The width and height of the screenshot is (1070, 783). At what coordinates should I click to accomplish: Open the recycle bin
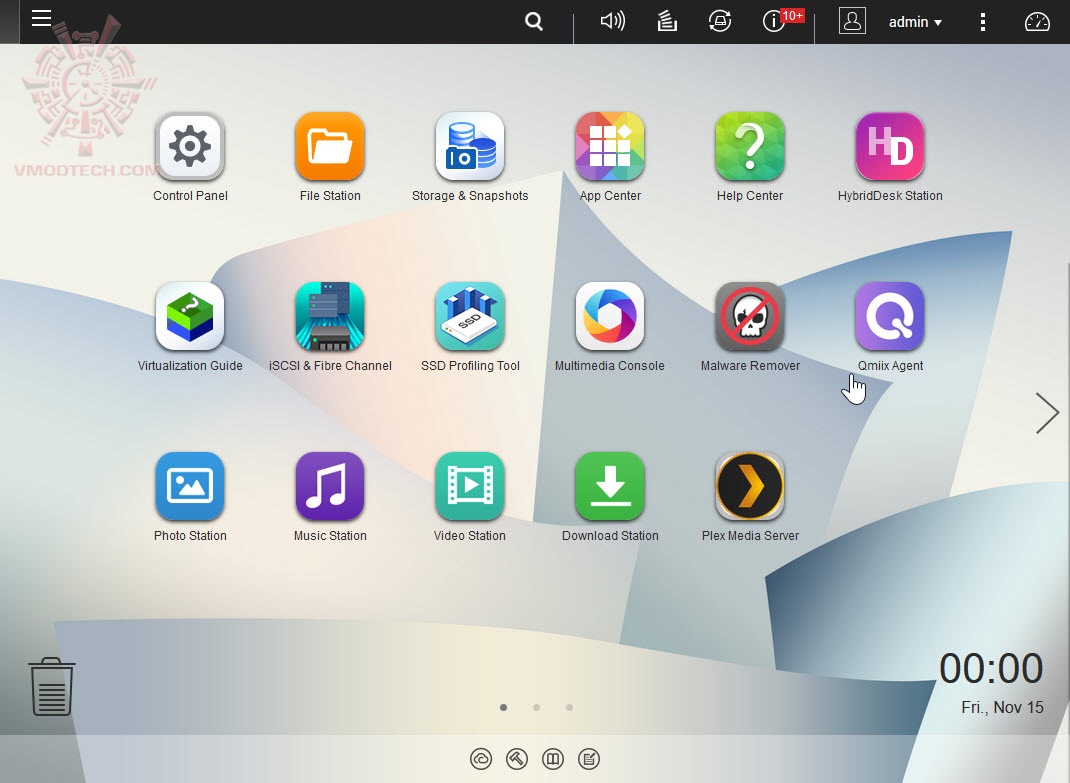[51, 686]
